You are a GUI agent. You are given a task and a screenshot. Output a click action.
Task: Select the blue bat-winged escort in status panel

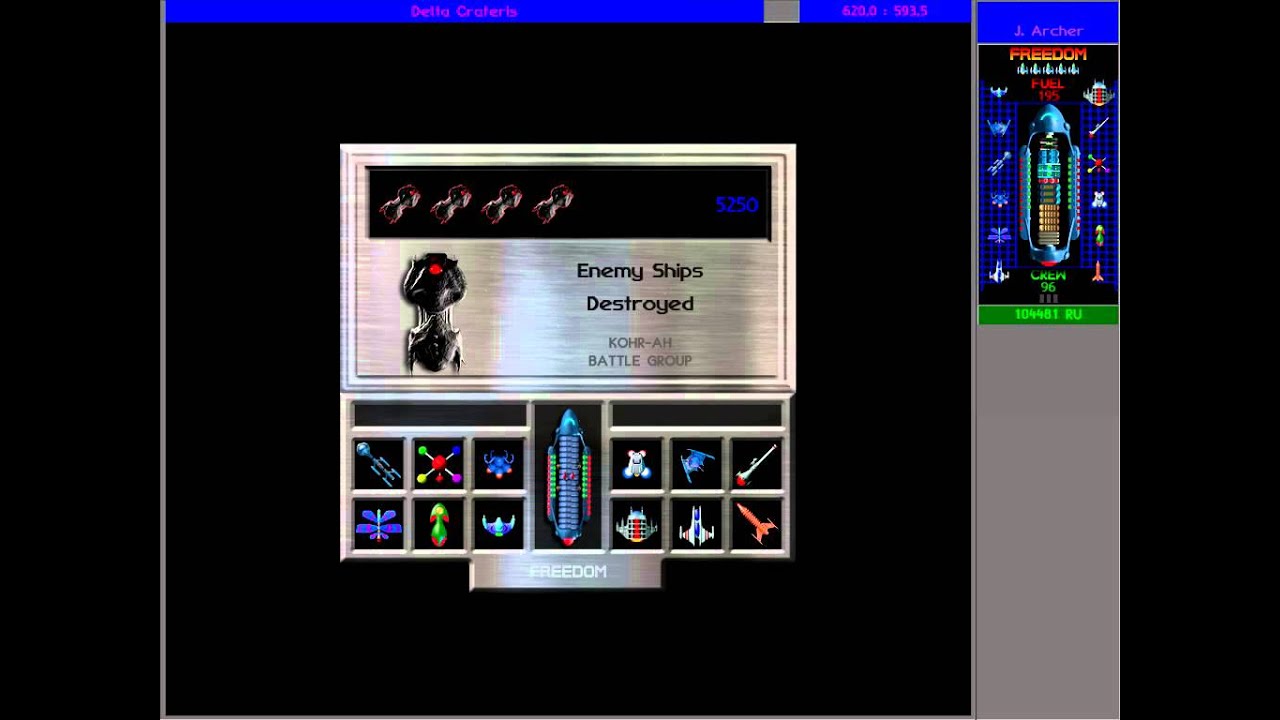pyautogui.click(x=999, y=127)
